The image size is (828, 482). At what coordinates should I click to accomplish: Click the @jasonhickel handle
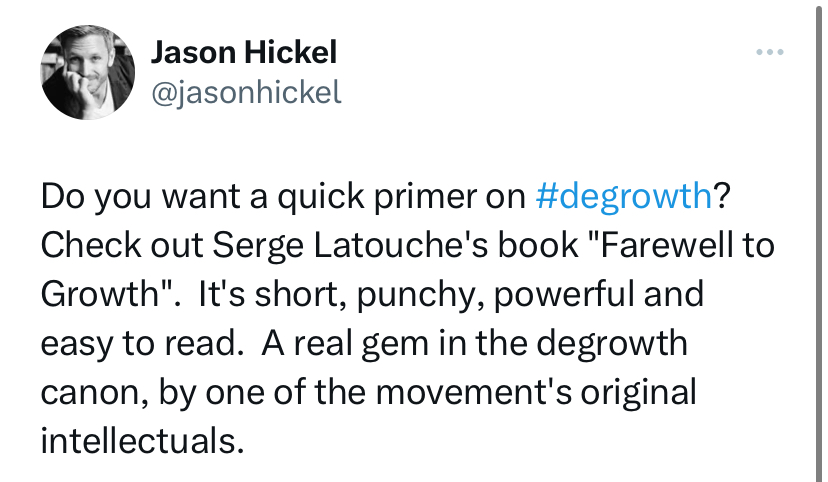(x=246, y=92)
